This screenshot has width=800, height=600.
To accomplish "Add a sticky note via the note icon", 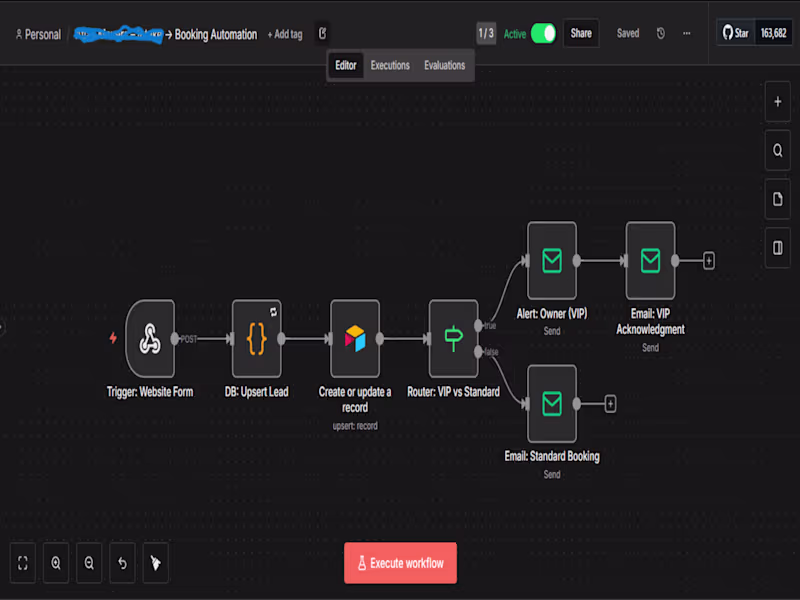I will point(777,198).
